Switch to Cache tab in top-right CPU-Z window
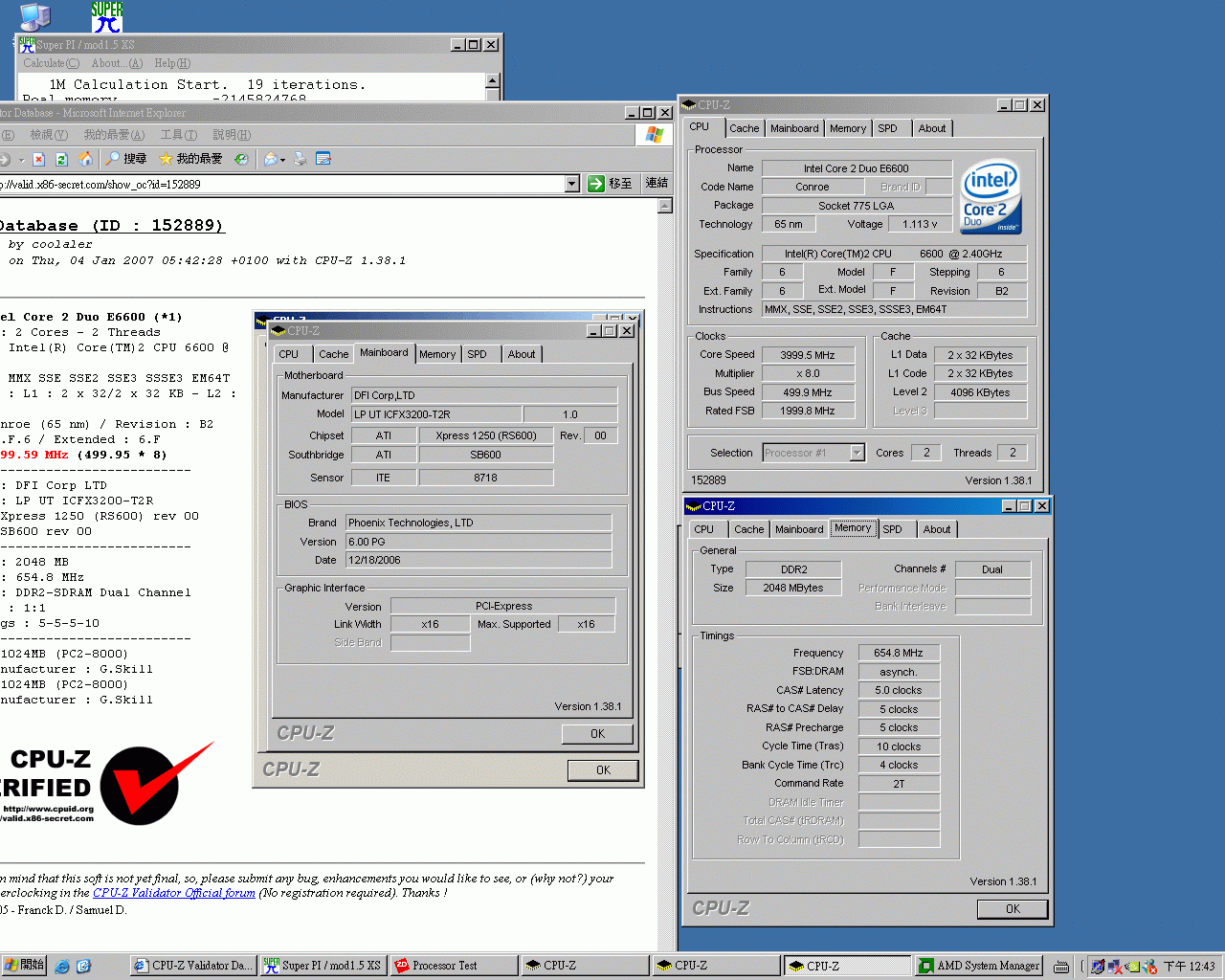Viewport: 1225px width, 980px height. pos(744,128)
